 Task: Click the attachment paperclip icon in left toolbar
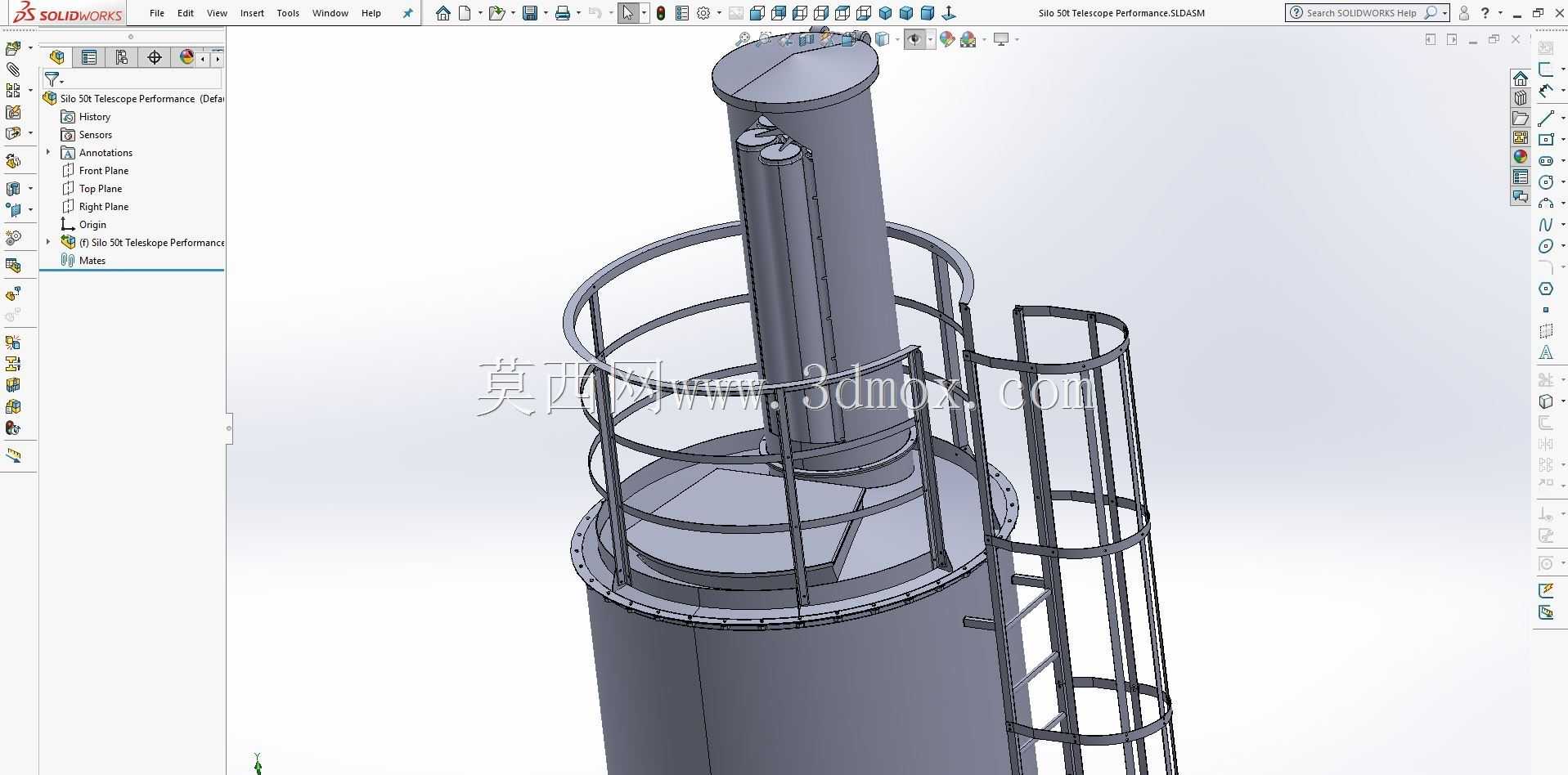pyautogui.click(x=13, y=69)
